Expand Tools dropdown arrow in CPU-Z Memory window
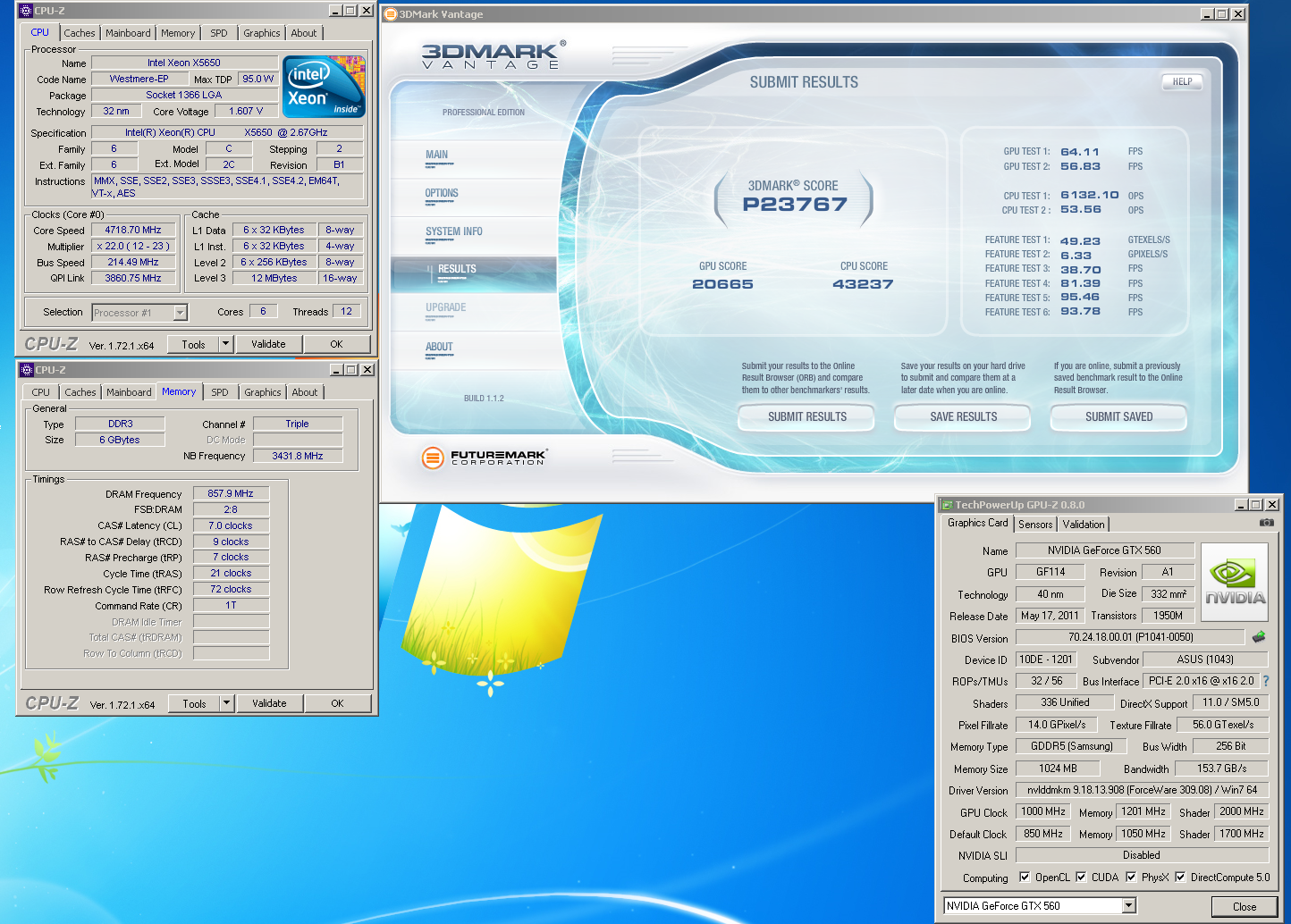Viewport: 1291px width, 924px height. point(227,703)
